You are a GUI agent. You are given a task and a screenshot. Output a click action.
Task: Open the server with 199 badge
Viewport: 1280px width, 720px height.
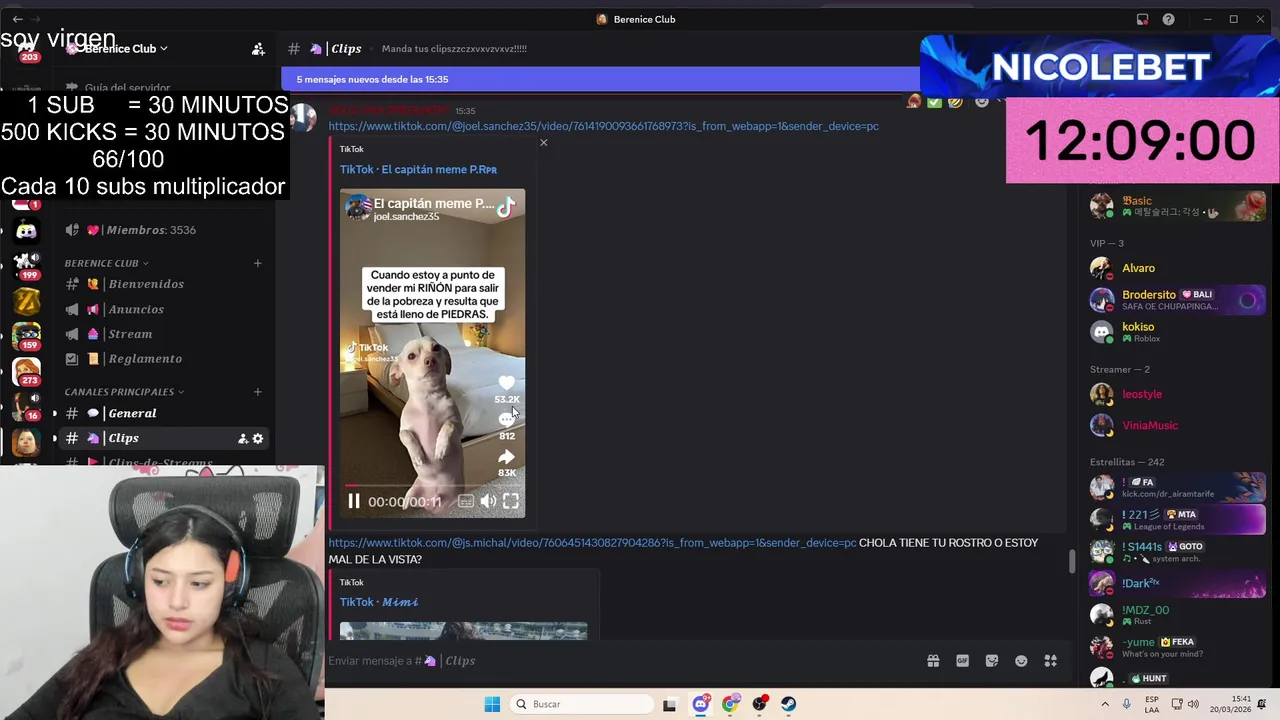pyautogui.click(x=27, y=264)
